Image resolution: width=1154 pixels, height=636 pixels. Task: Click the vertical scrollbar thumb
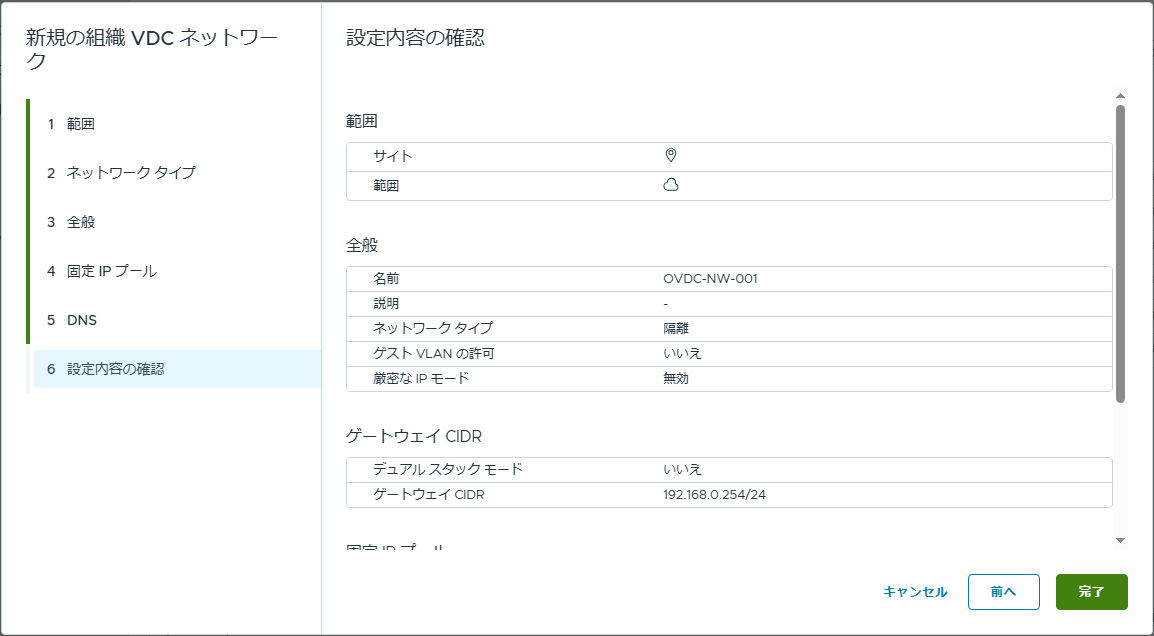click(1120, 254)
